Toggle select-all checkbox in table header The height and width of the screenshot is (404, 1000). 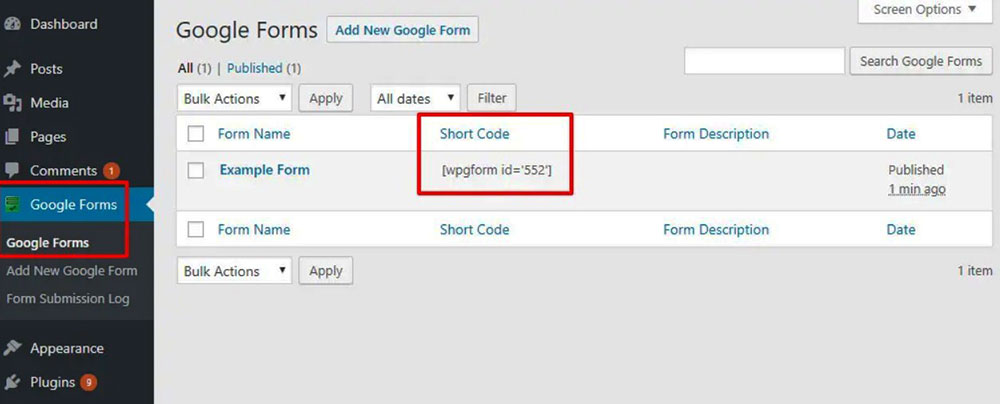pyautogui.click(x=196, y=134)
